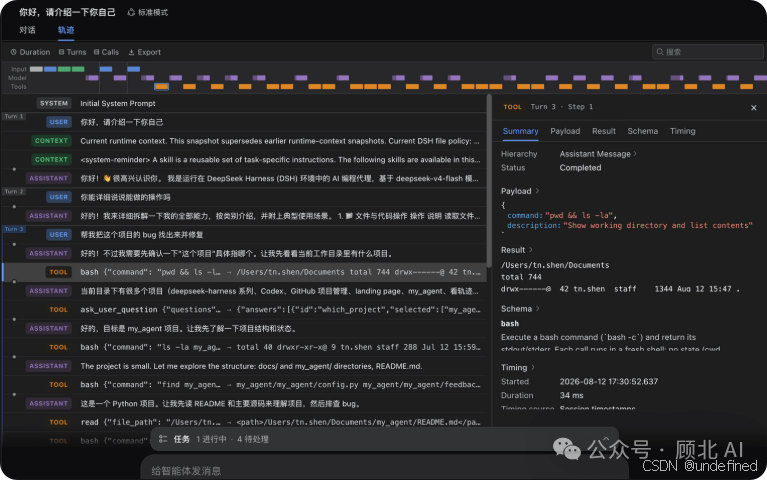Focus the 给智能体发消息 message input
The image size is (767, 480).
point(384,470)
